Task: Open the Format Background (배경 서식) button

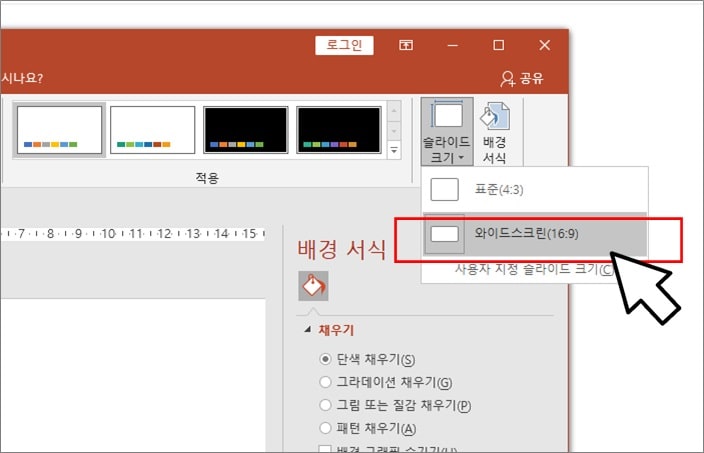Action: (x=494, y=131)
